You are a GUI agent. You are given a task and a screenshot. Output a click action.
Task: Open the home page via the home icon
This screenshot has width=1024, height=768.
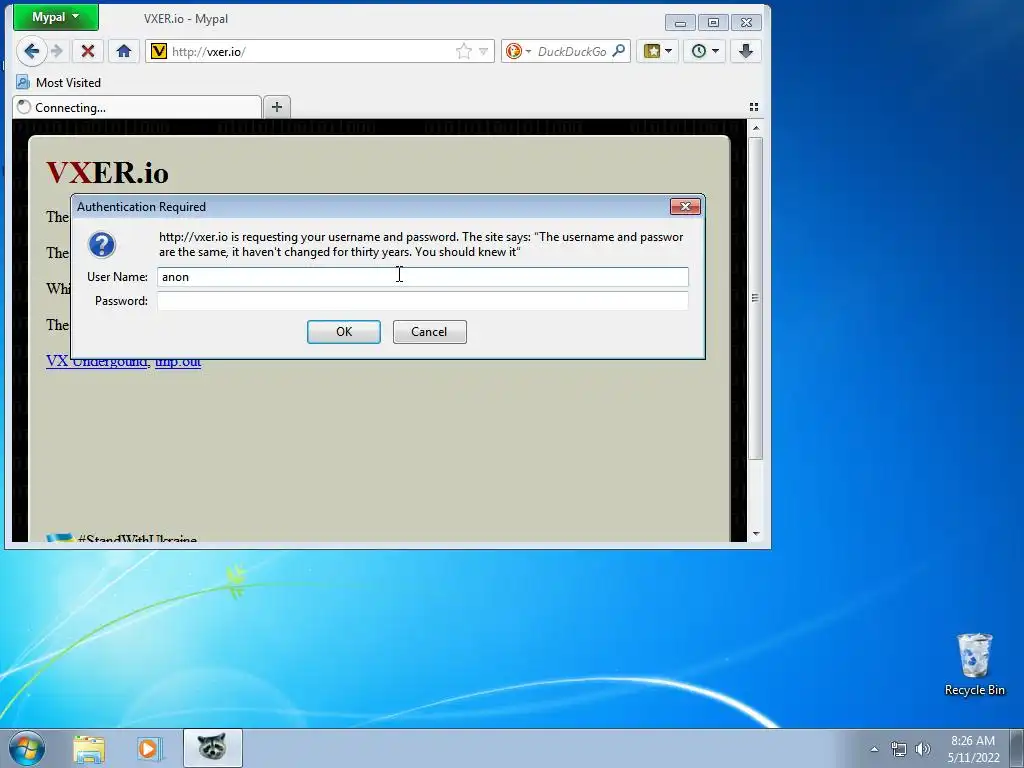[123, 51]
